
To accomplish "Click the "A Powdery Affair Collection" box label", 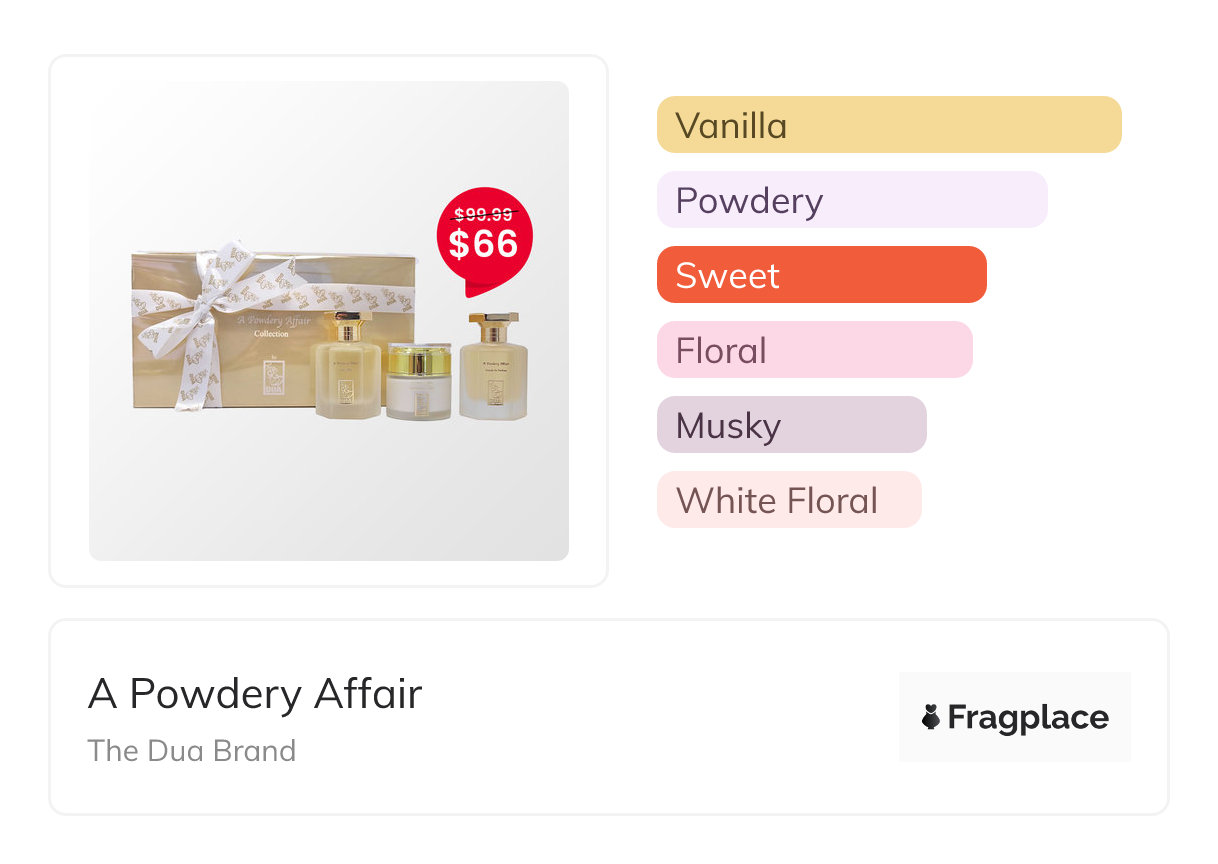I will coord(272,326).
